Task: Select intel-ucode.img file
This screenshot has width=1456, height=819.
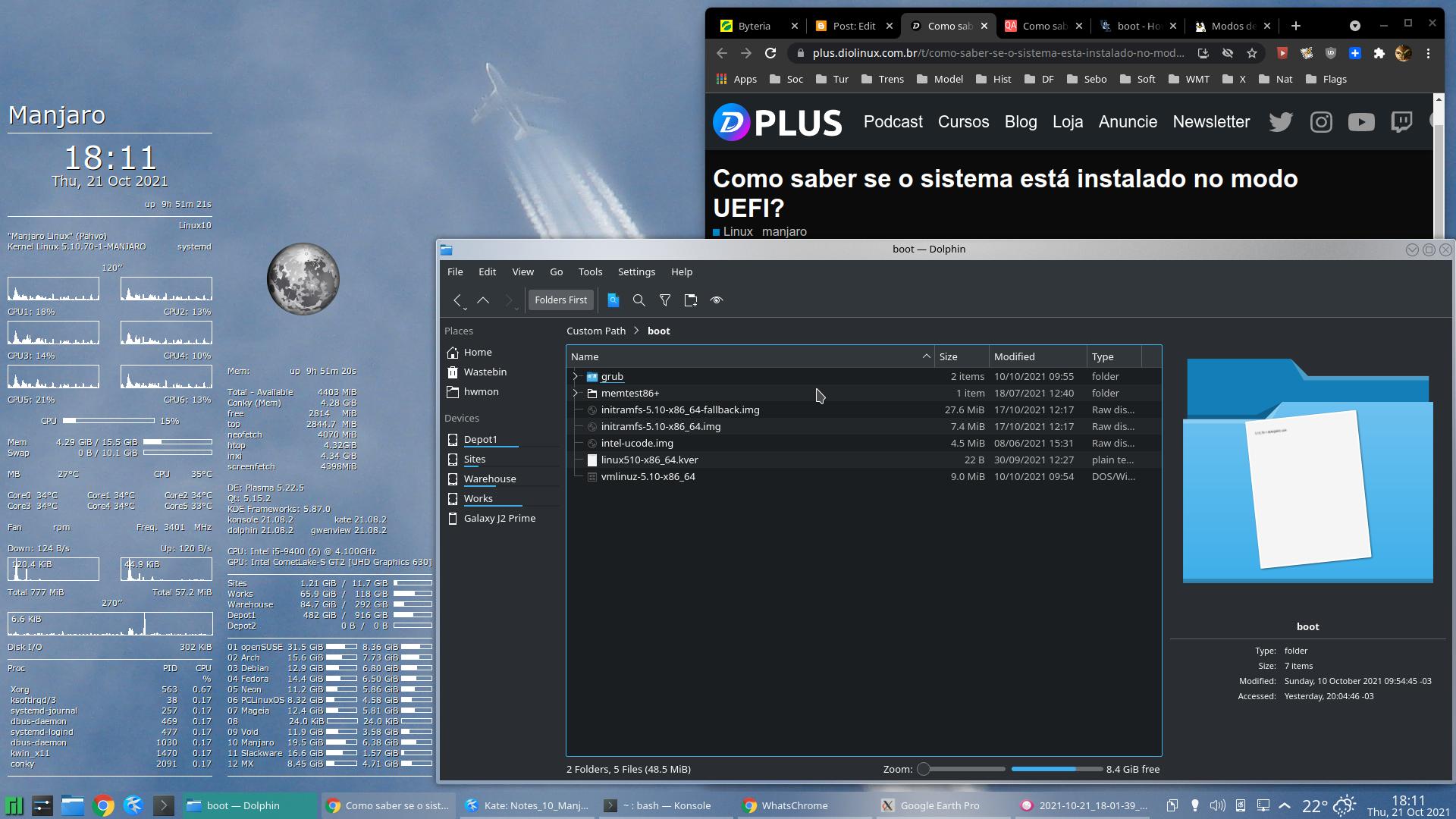Action: tap(637, 443)
